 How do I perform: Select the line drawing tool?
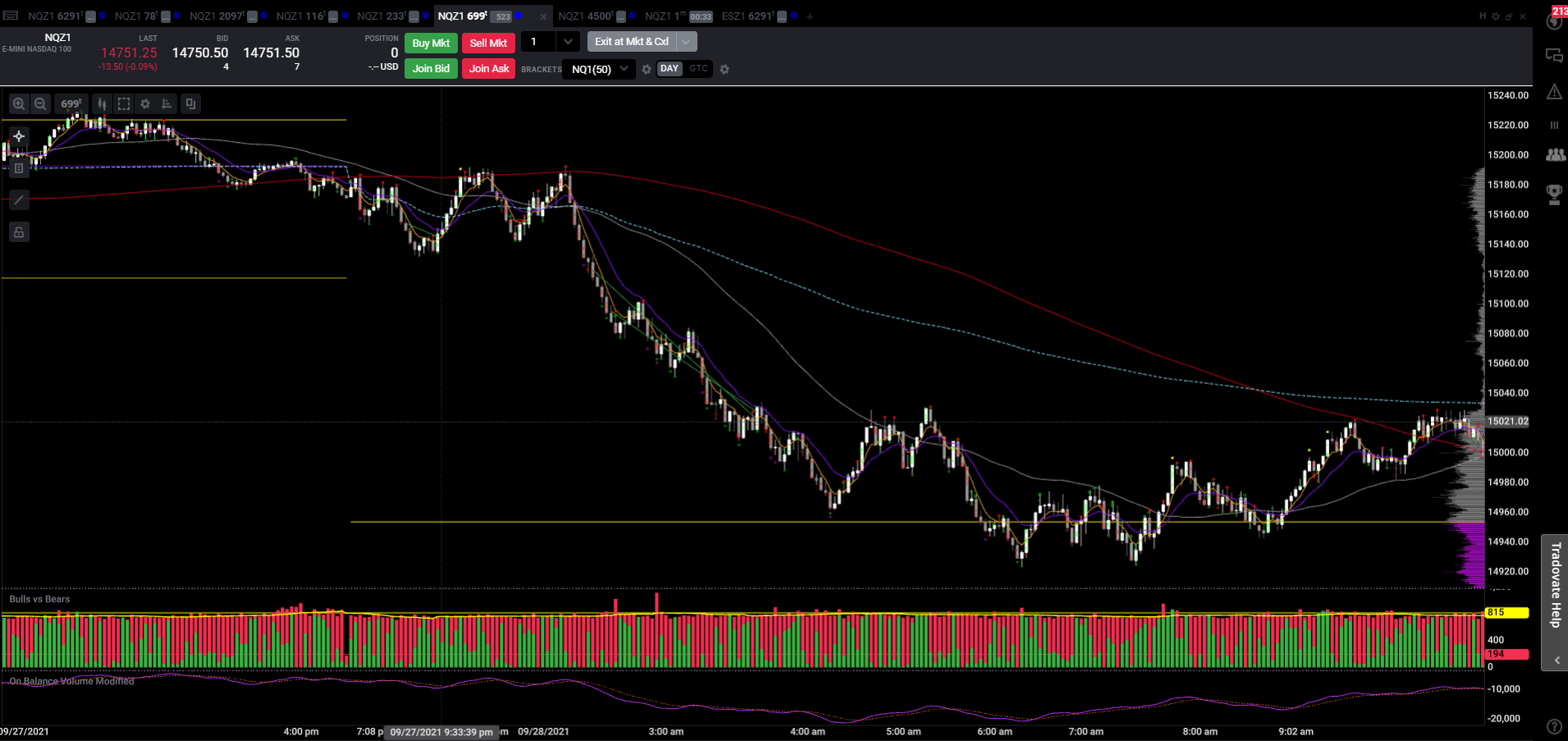tap(19, 199)
